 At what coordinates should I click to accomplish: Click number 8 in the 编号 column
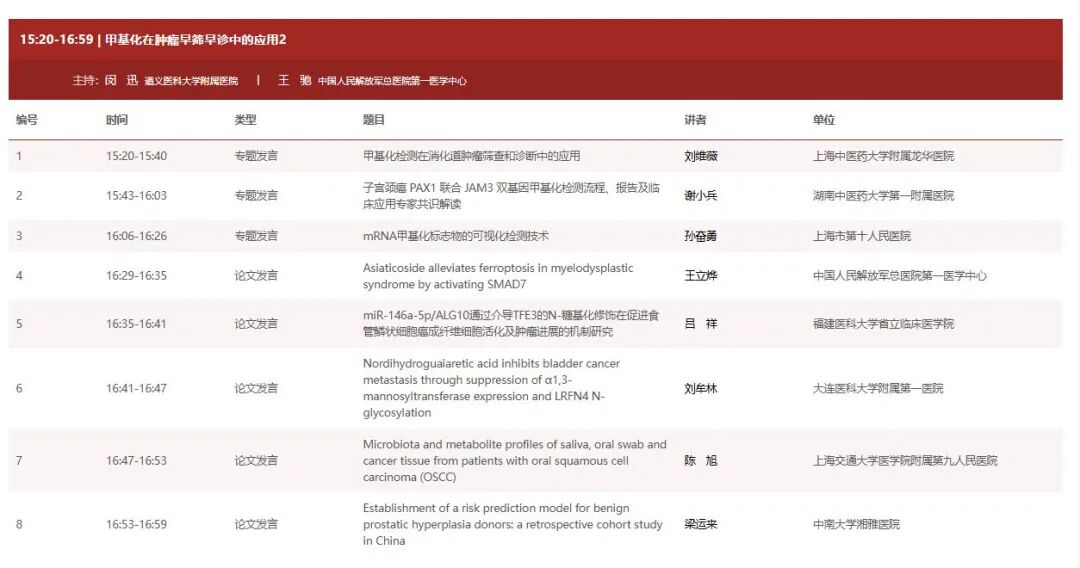19,525
